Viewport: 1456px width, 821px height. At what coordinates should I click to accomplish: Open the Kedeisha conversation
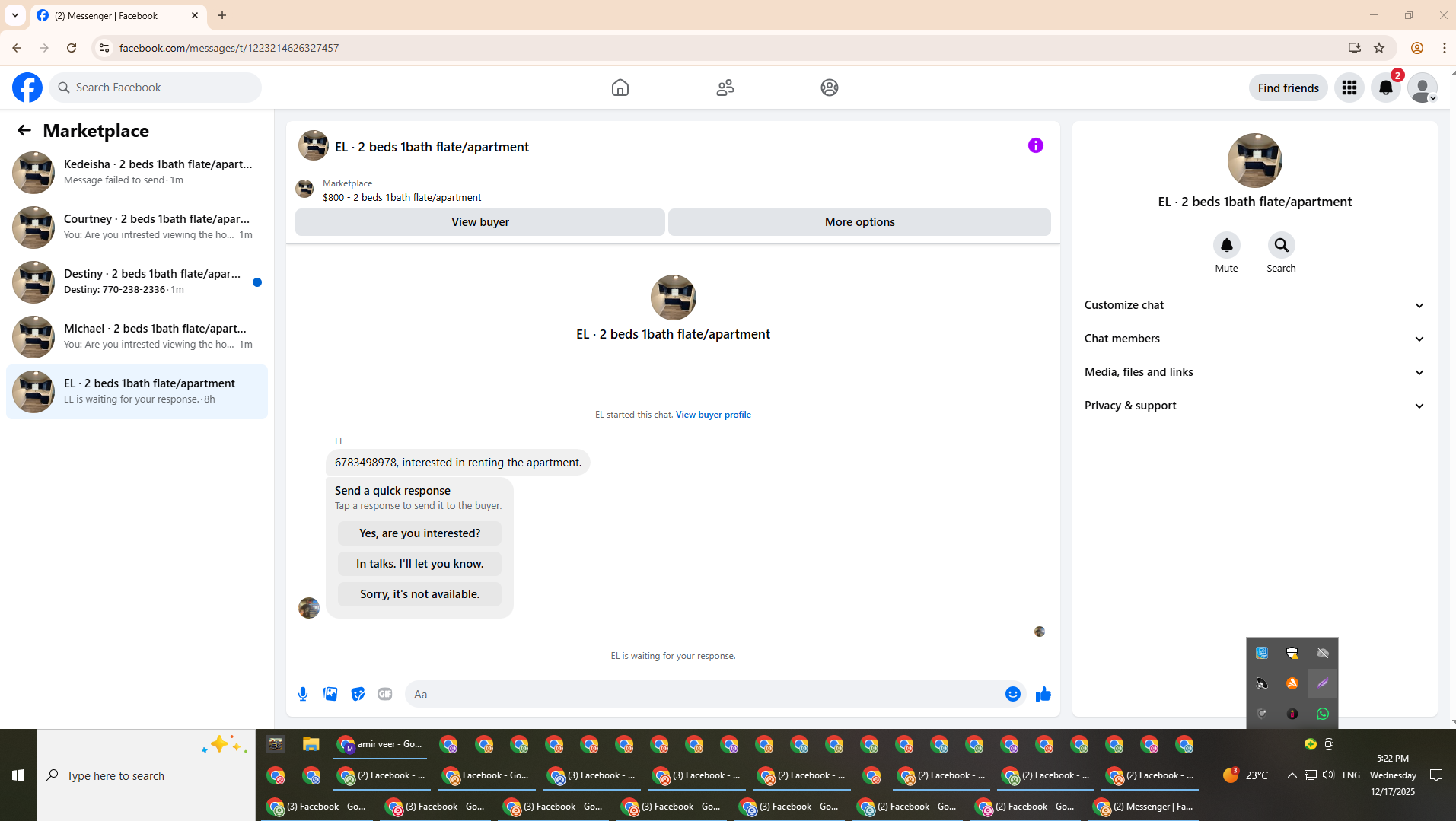(x=137, y=172)
